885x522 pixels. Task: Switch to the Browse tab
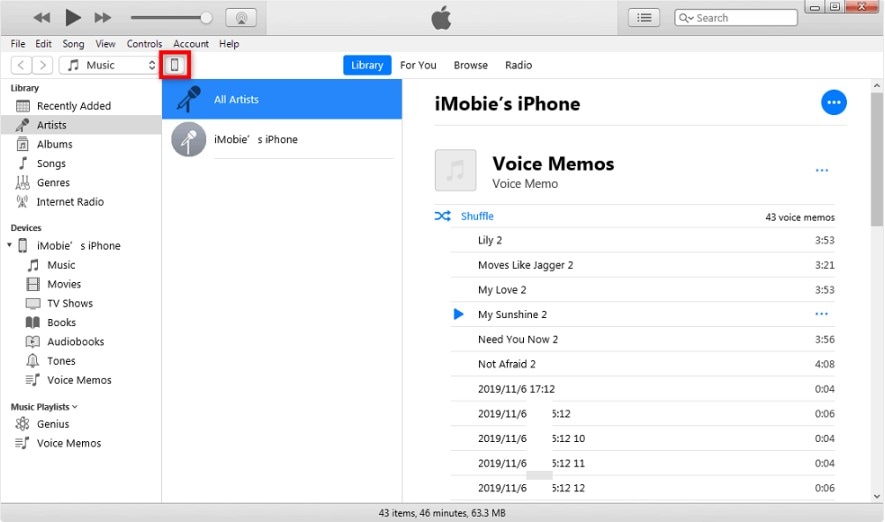point(471,65)
